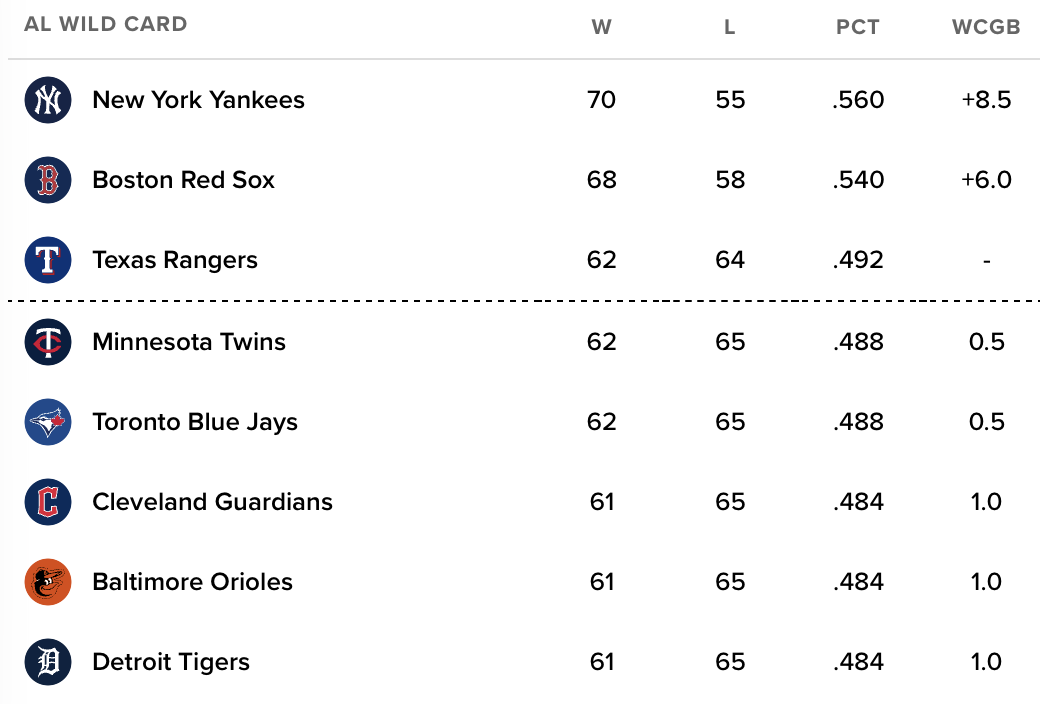Click the Boston Red Sox logo
This screenshot has height=704, width=1040.
pos(48,180)
